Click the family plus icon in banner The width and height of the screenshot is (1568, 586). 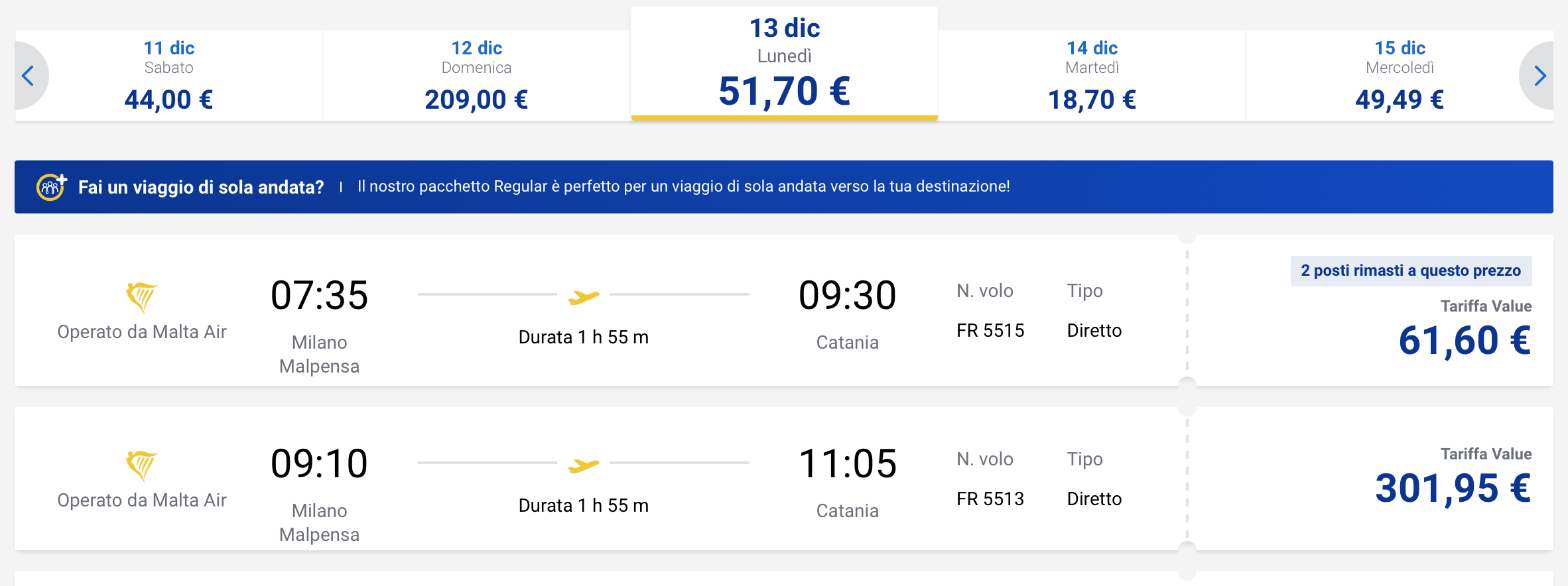coord(51,186)
